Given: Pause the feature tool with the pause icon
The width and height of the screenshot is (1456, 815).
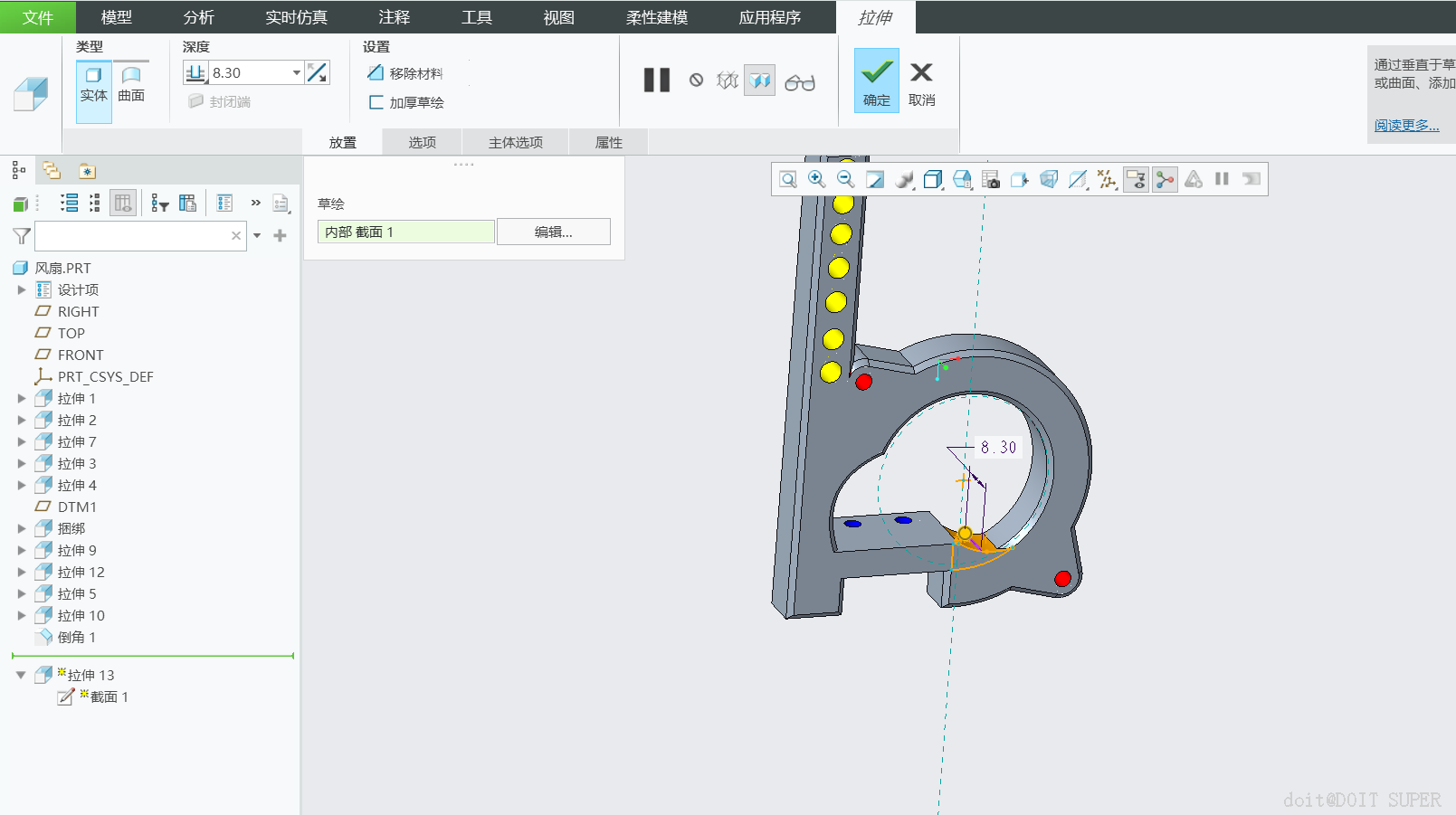Looking at the screenshot, I should (656, 81).
